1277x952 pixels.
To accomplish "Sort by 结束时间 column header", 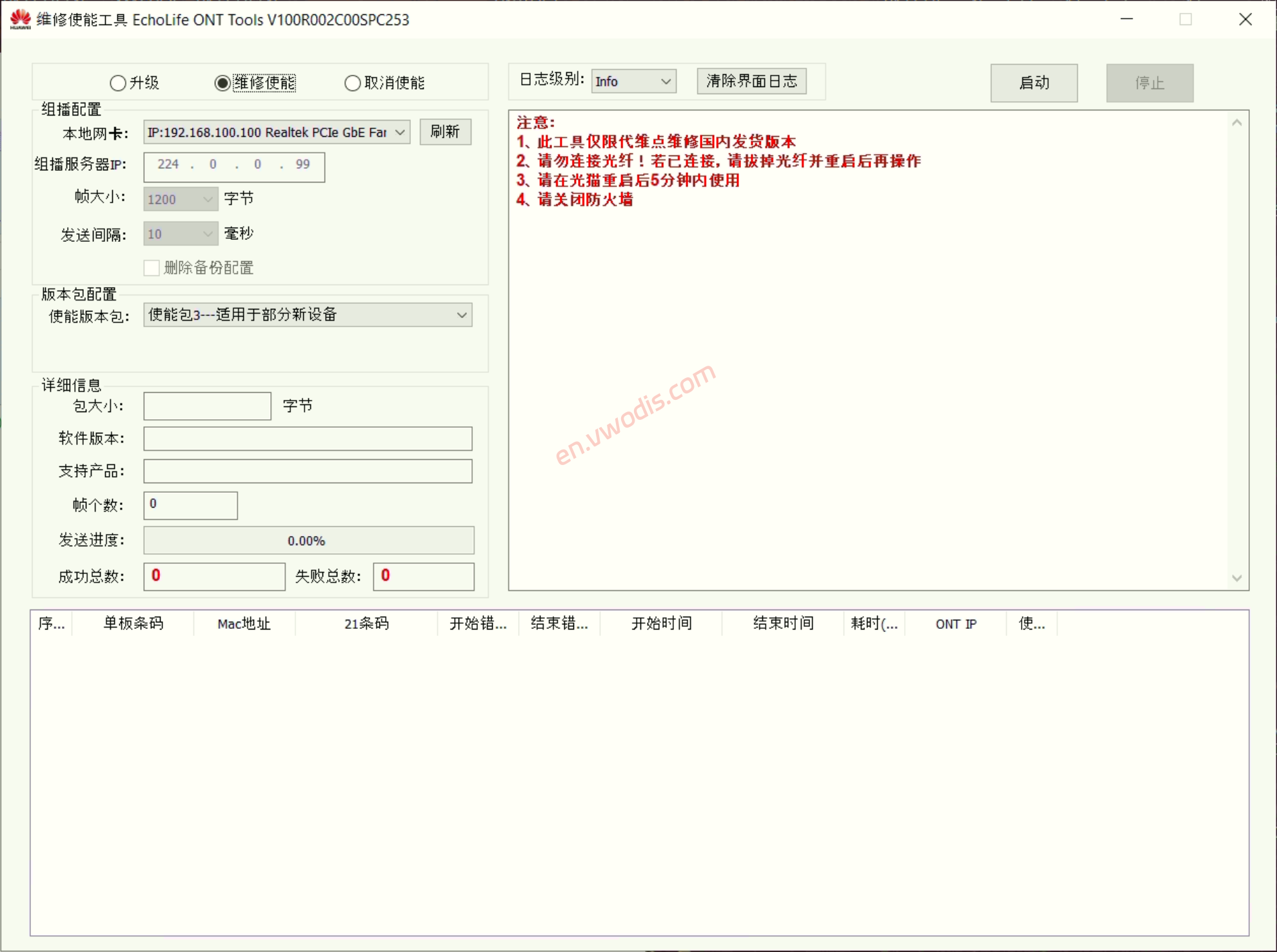I will (x=783, y=624).
